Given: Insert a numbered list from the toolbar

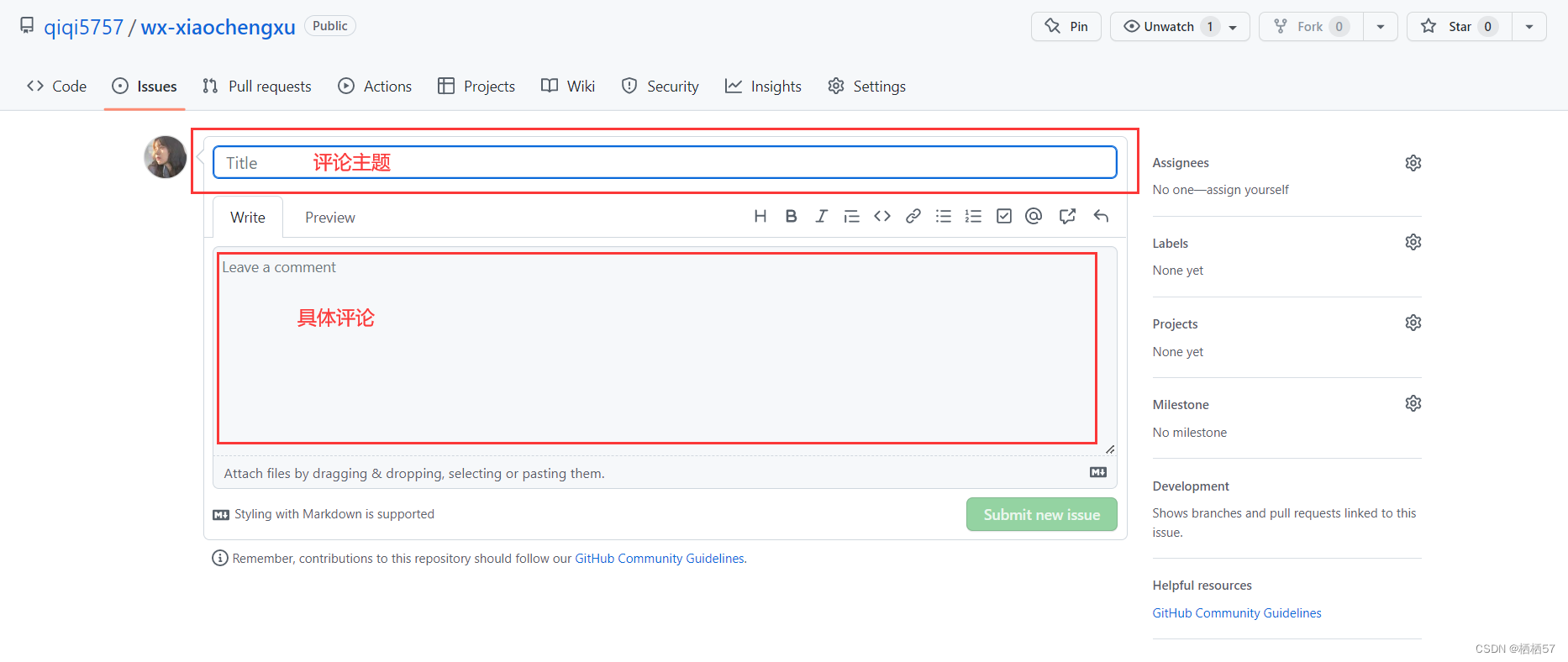Looking at the screenshot, I should click(x=973, y=217).
